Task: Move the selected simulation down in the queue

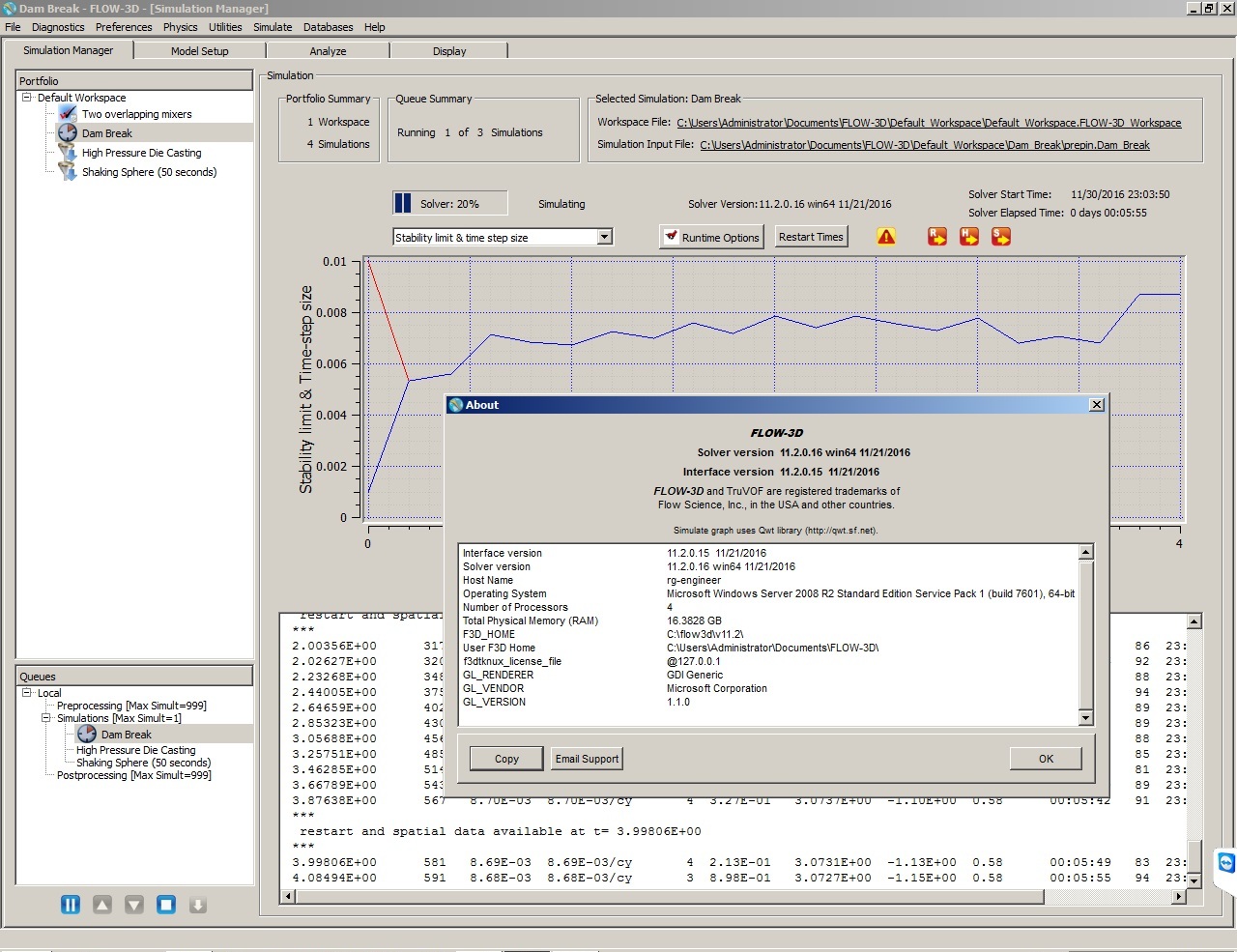Action: pyautogui.click(x=134, y=905)
